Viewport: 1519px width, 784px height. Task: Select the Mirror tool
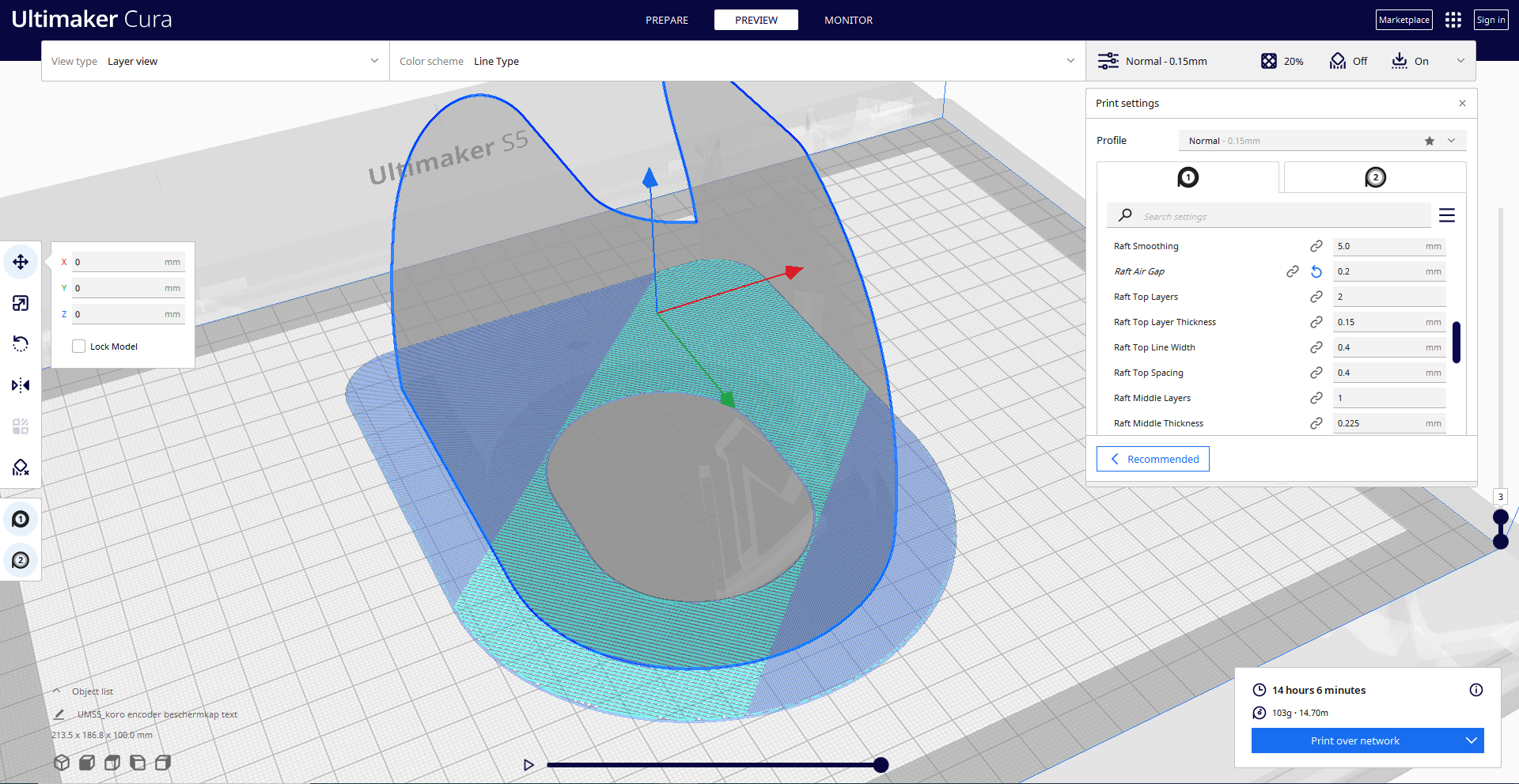(x=21, y=385)
